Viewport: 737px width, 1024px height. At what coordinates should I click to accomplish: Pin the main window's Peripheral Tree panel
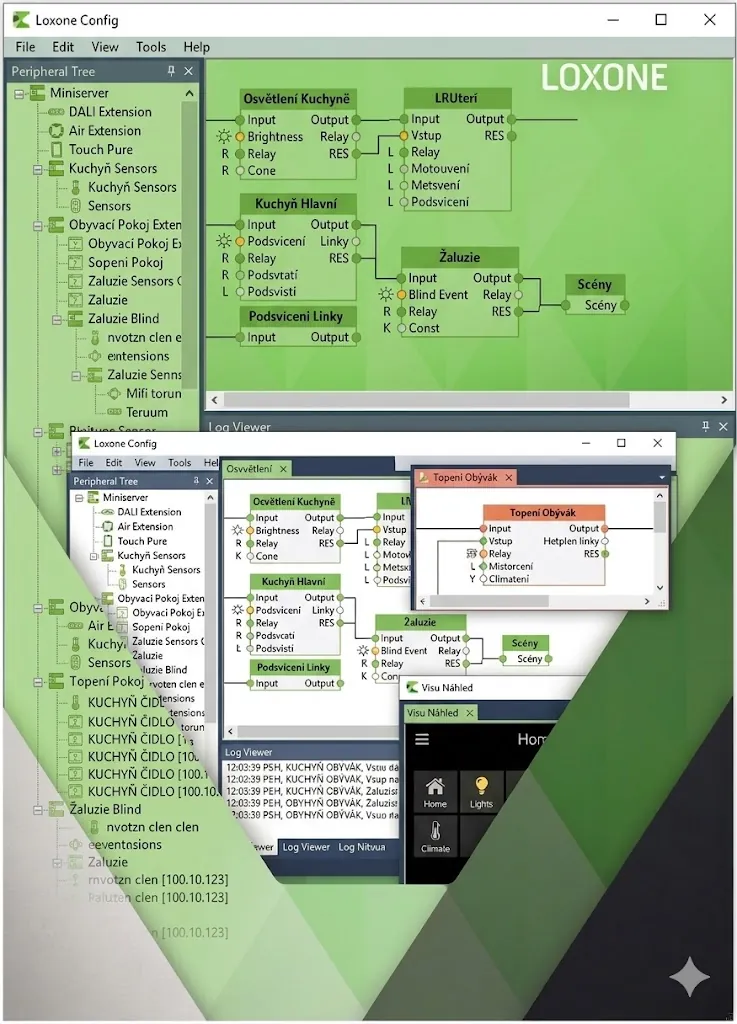(x=171, y=71)
